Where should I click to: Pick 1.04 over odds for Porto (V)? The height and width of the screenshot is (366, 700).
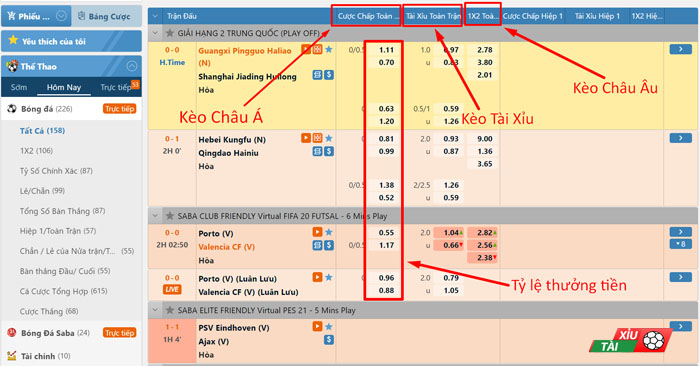[452, 233]
